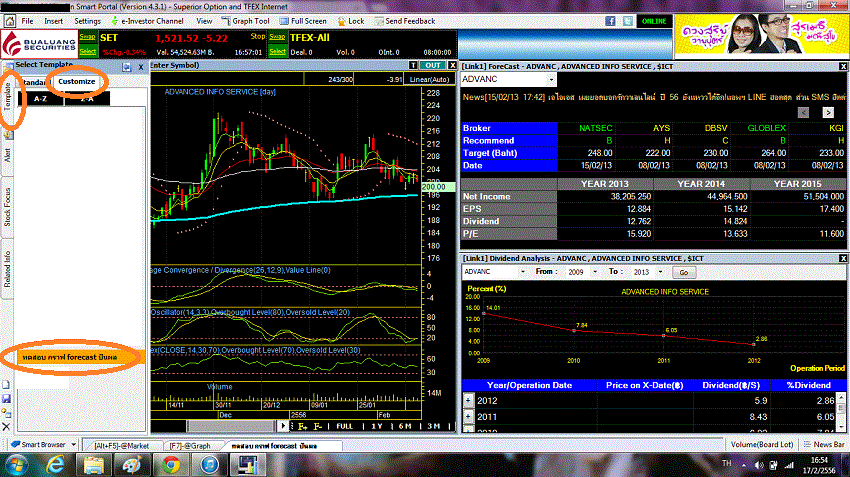Click the Graph Tool toolbar item

coord(246,21)
